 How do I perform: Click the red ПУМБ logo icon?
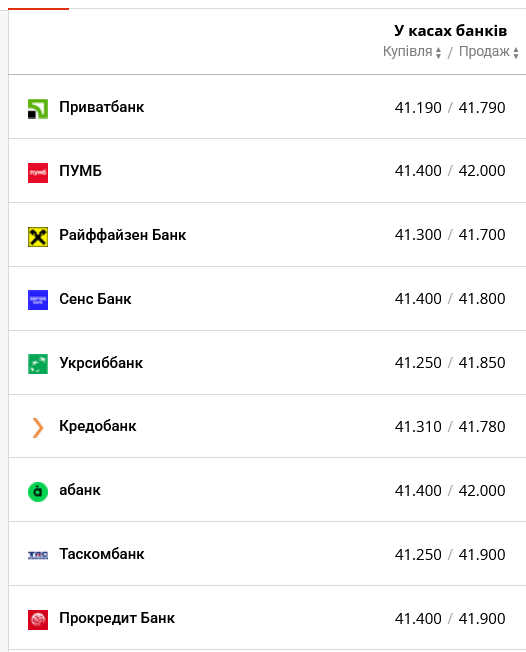(38, 173)
